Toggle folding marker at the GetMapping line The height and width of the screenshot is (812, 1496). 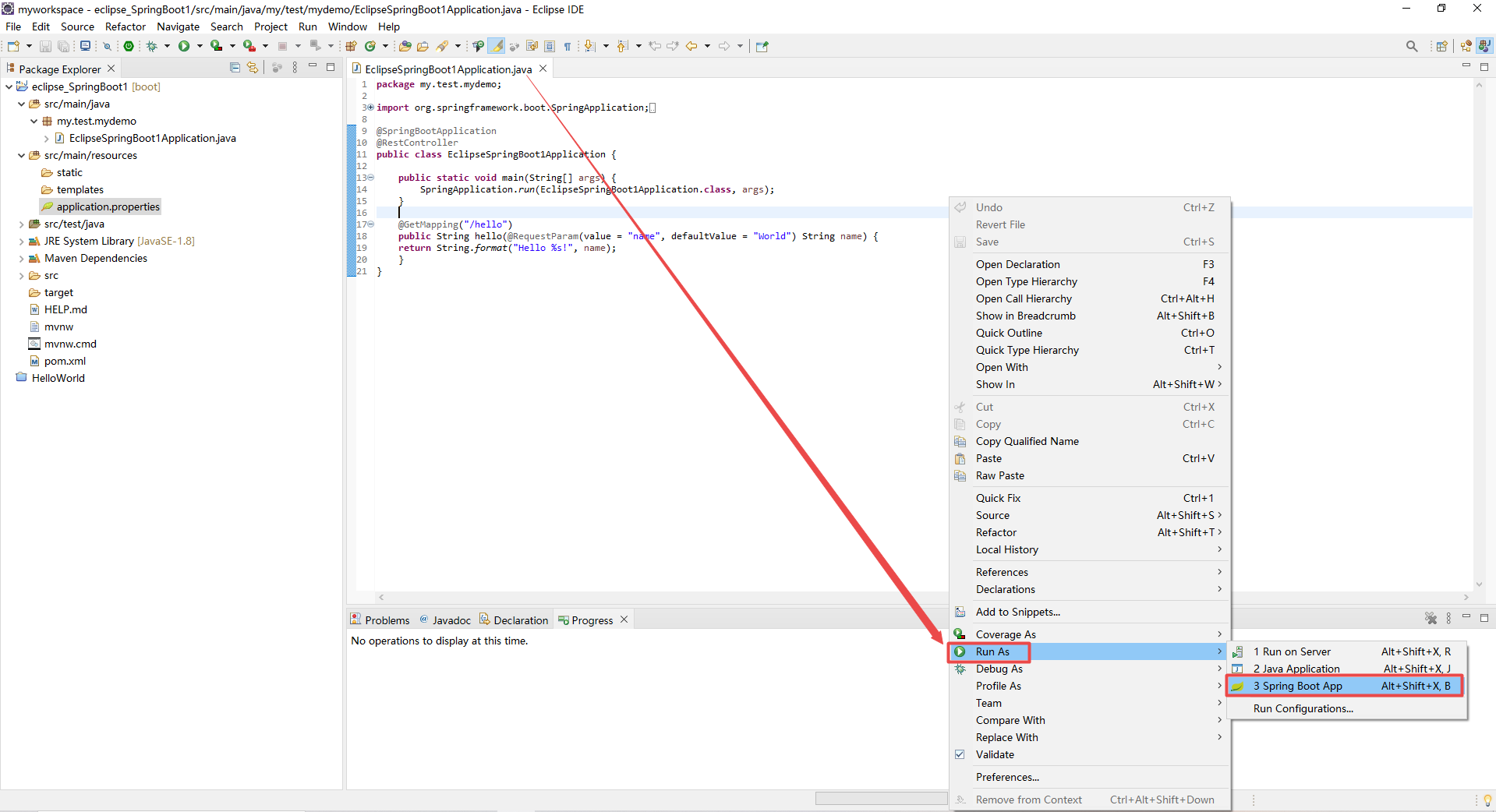pos(370,224)
